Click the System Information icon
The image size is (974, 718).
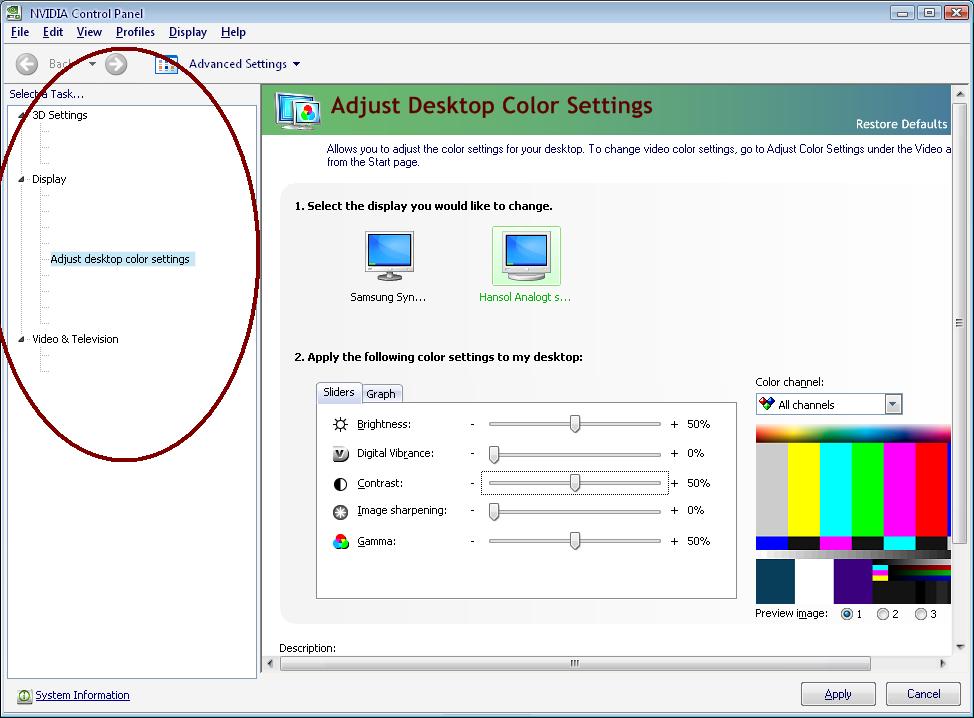(x=24, y=696)
